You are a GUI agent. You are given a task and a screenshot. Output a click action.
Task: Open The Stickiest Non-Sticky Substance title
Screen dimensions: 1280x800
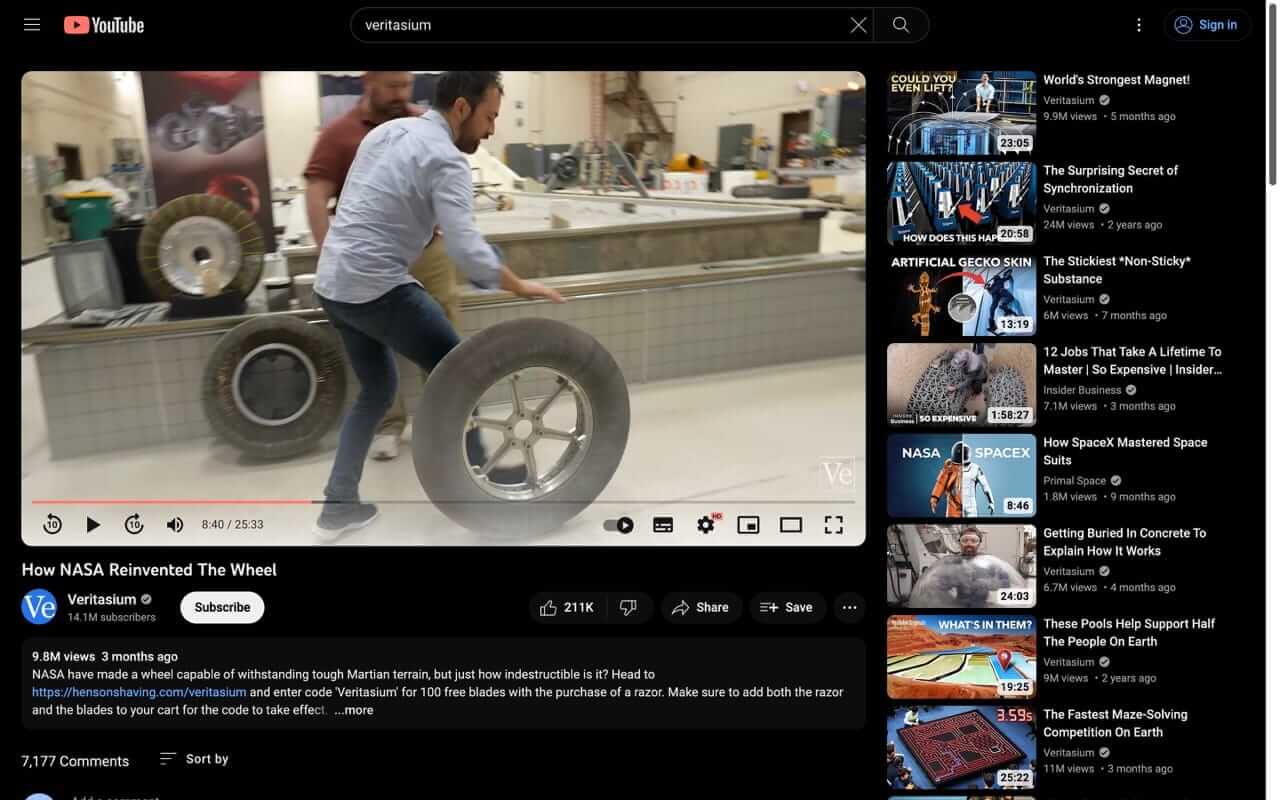tap(1117, 270)
